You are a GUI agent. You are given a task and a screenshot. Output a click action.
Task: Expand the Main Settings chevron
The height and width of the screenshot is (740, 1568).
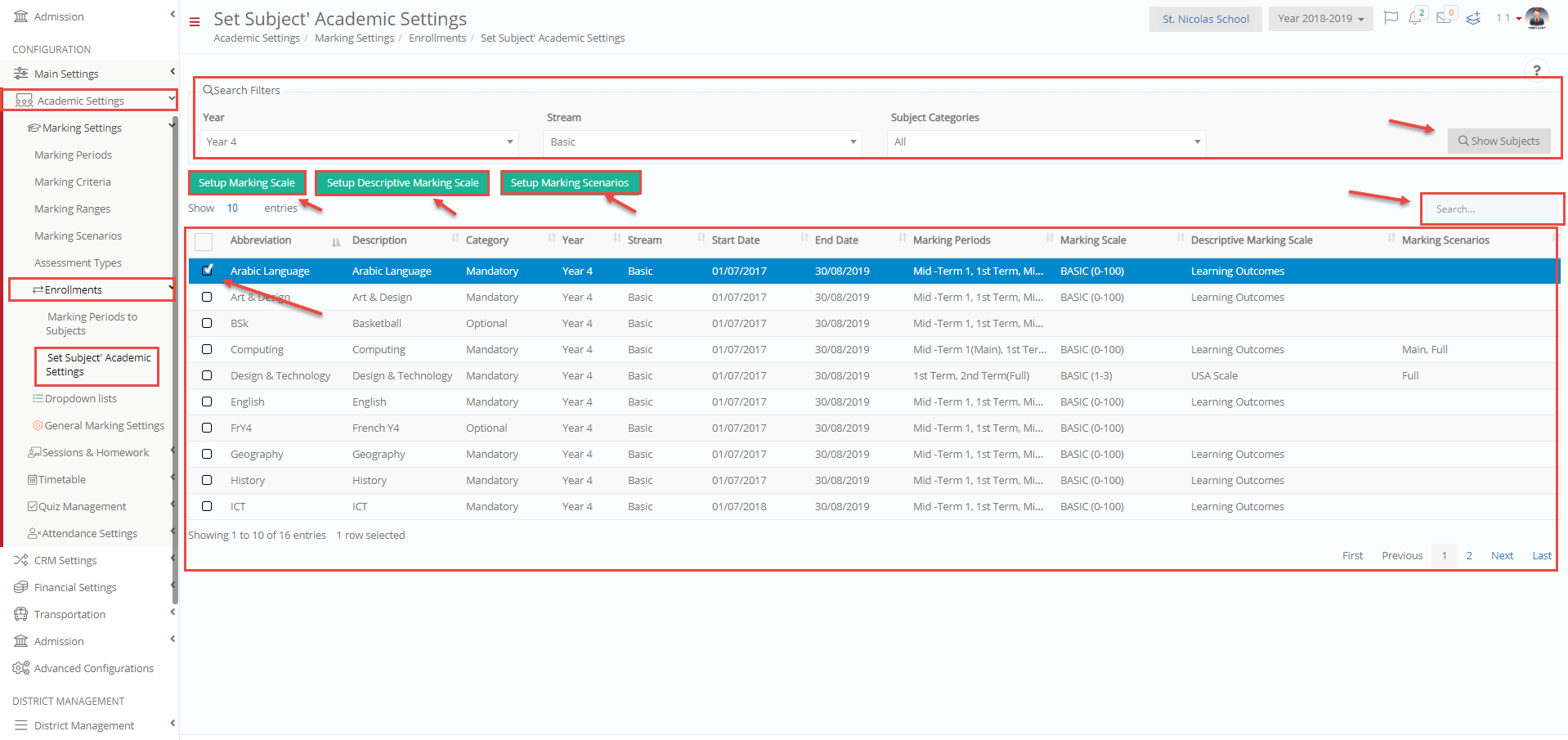(172, 72)
